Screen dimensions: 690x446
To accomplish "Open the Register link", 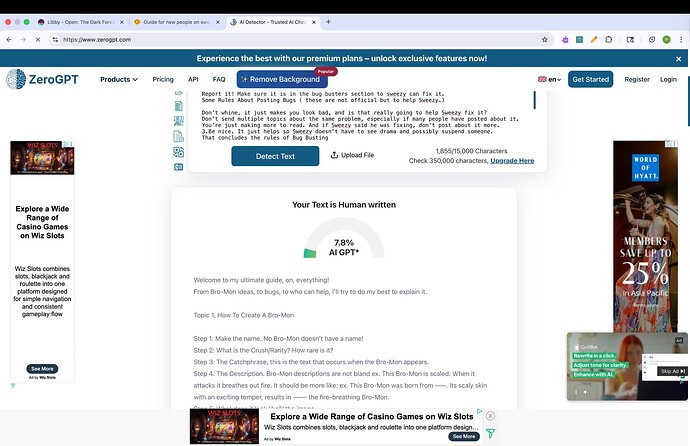I will pos(637,79).
